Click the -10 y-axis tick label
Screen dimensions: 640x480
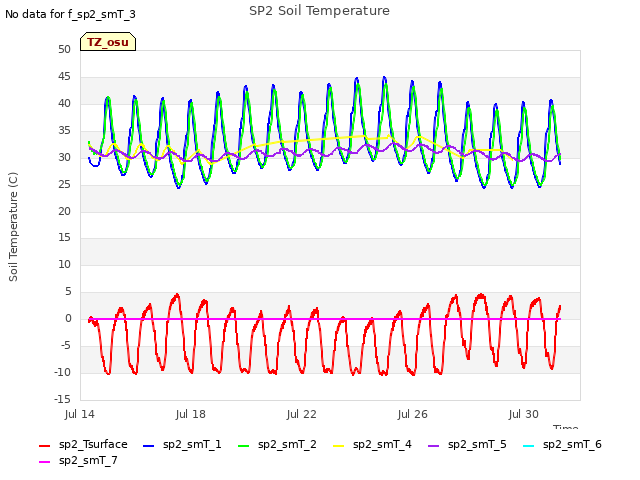pos(62,373)
